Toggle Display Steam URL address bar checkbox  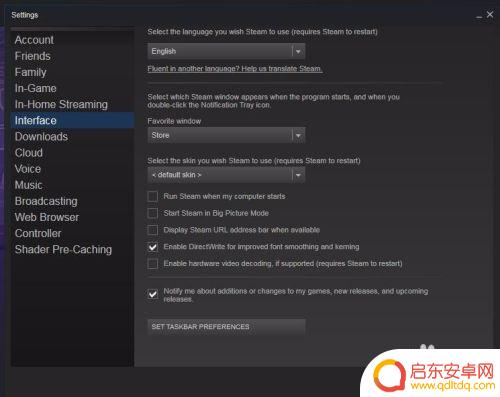click(x=153, y=230)
